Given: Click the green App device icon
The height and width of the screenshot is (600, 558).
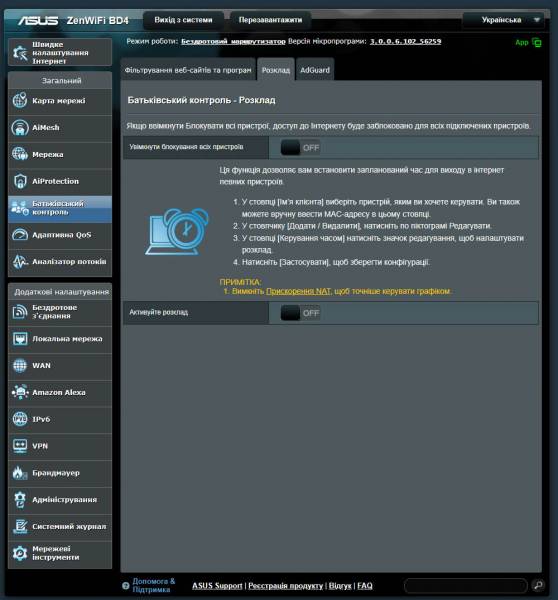Looking at the screenshot, I should (537, 42).
